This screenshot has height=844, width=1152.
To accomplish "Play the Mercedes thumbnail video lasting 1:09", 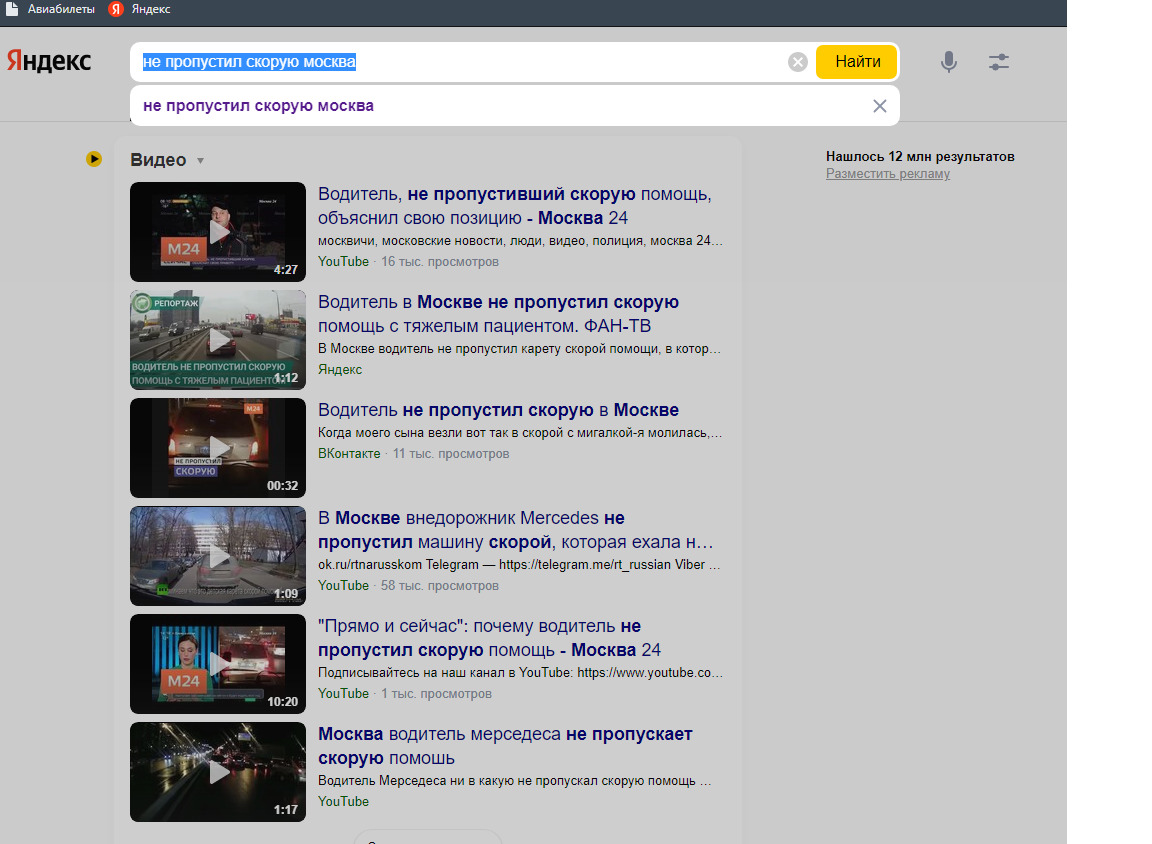I will (218, 556).
